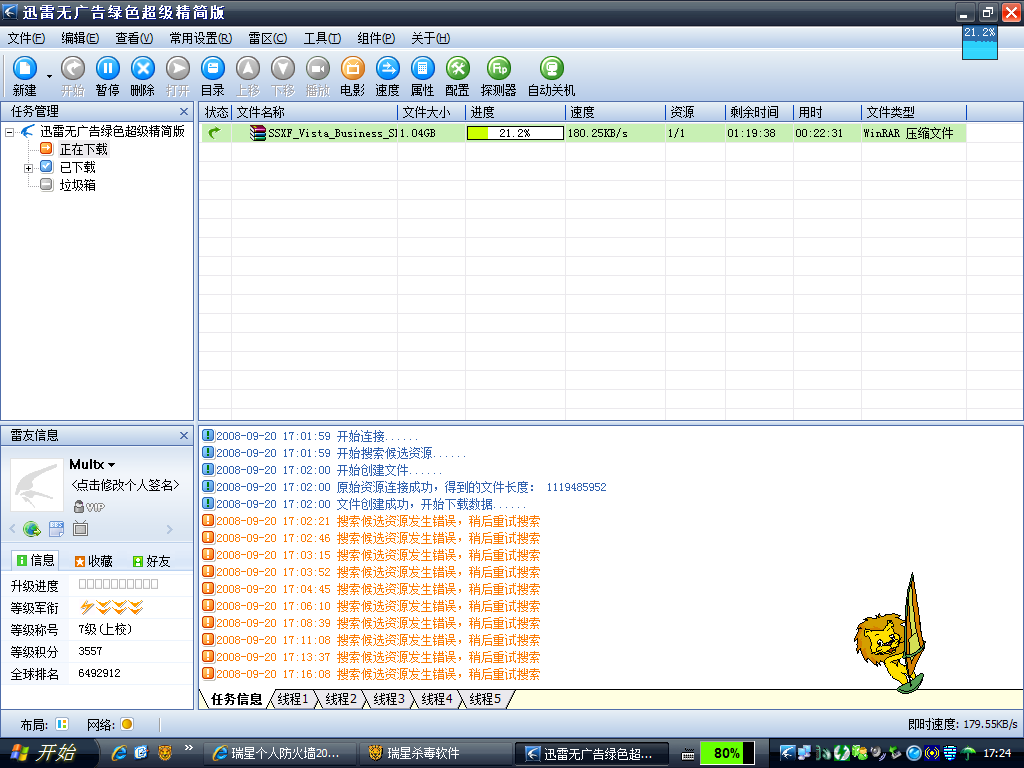Switch to the 好友 tab
This screenshot has width=1024, height=768.
tap(152, 561)
